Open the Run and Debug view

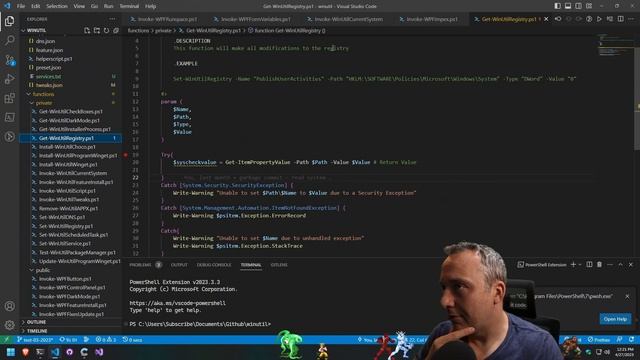9,79
